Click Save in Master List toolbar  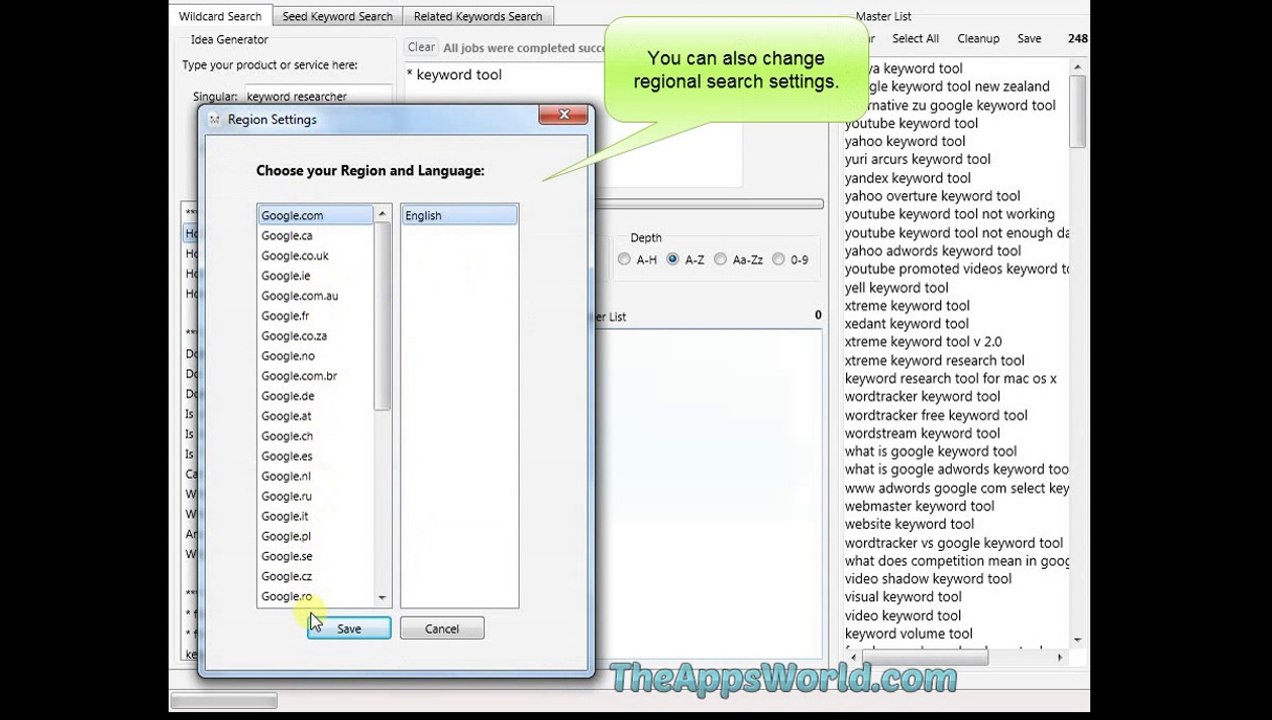(x=1029, y=38)
